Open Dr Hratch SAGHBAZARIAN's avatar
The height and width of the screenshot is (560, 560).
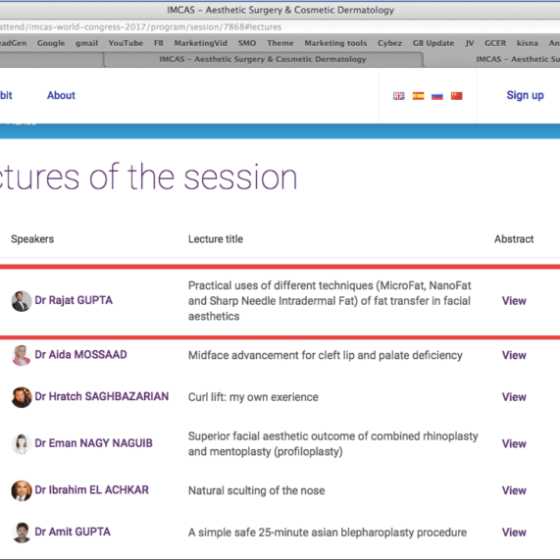coord(21,397)
